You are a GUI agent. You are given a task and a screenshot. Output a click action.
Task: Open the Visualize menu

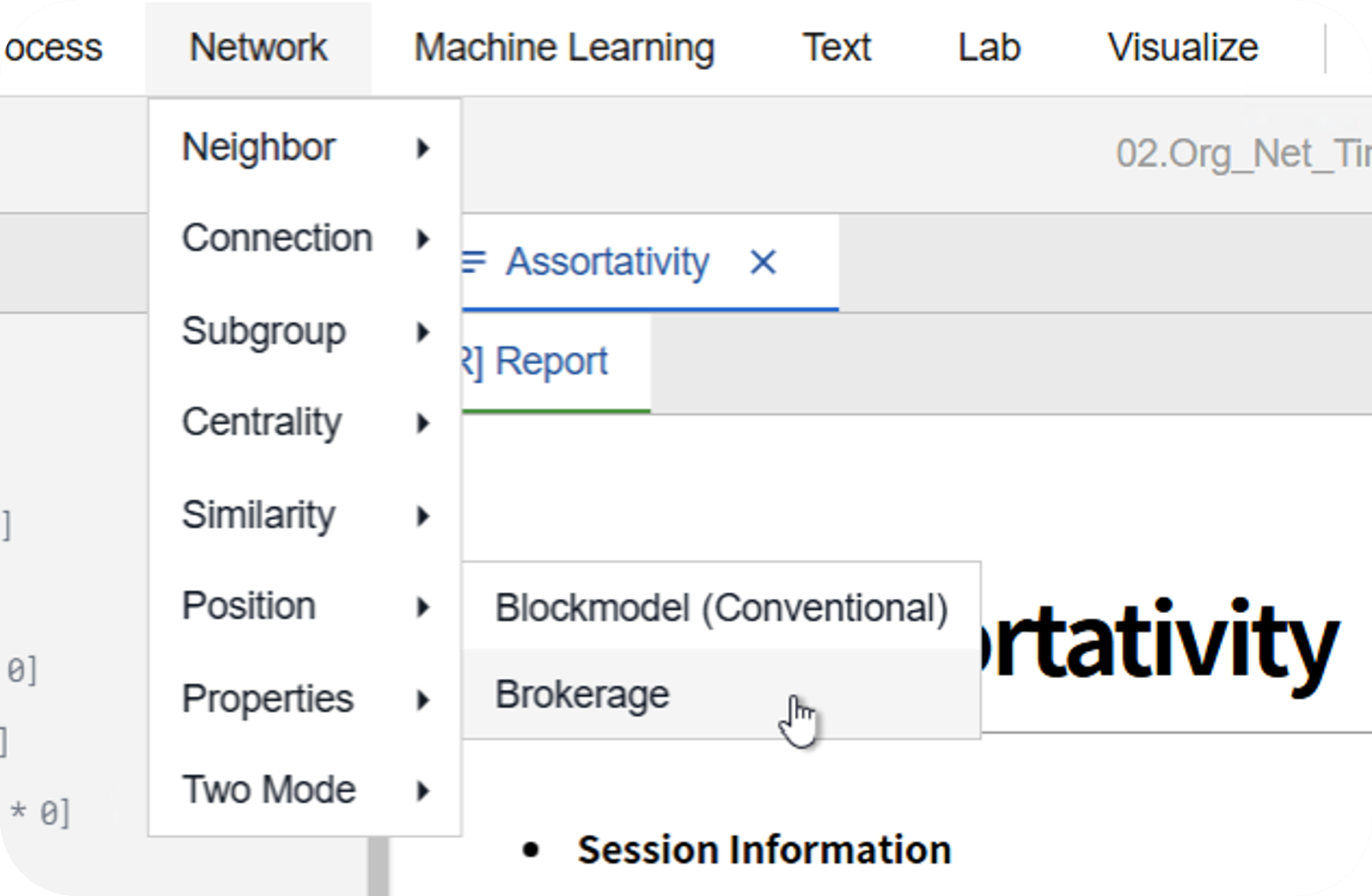point(1182,47)
